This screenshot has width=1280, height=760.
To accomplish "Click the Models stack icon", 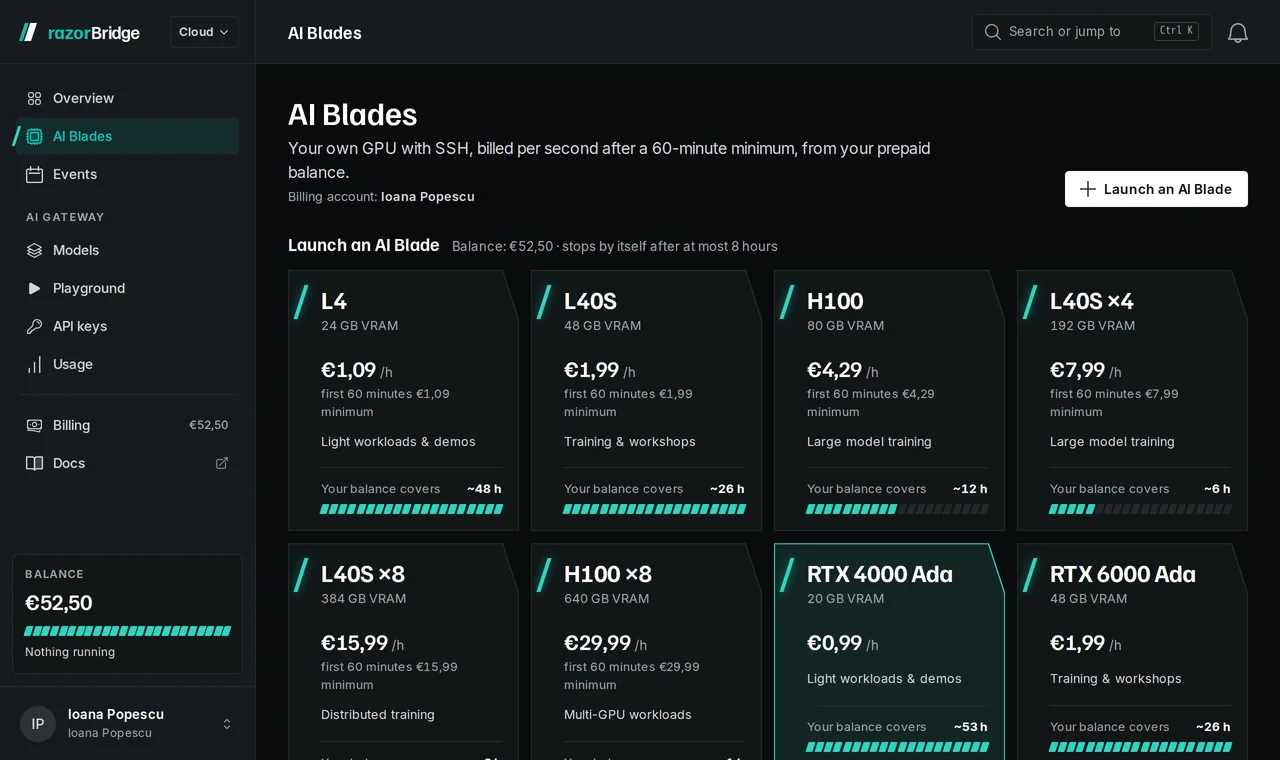I will pos(34,250).
